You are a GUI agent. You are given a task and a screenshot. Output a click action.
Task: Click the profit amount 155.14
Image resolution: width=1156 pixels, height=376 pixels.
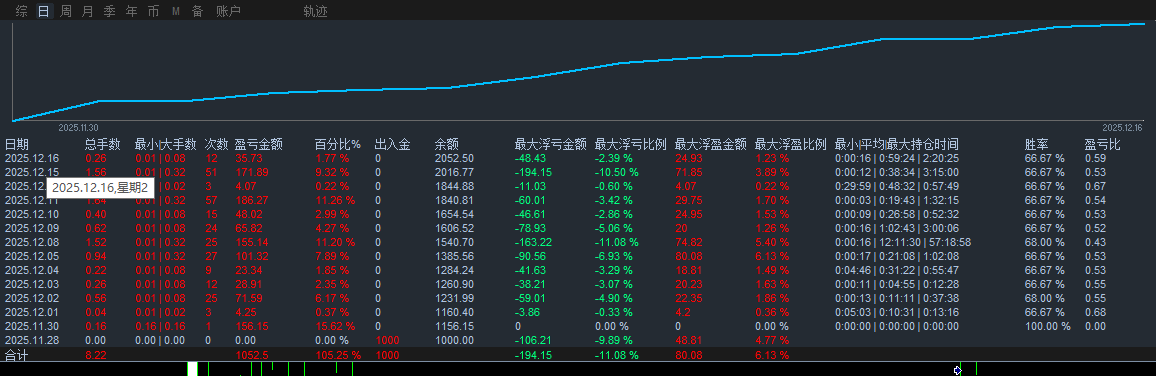(251, 242)
